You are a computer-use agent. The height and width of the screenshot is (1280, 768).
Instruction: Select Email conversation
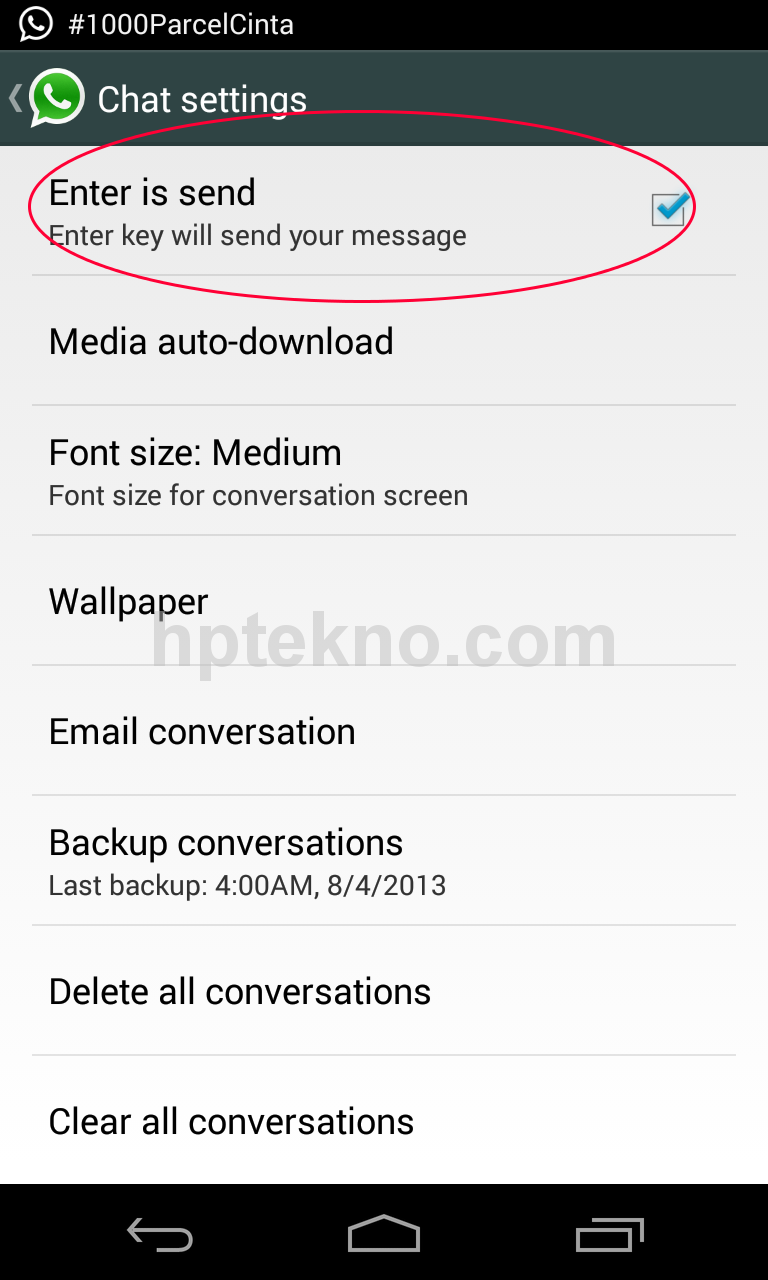pos(384,731)
